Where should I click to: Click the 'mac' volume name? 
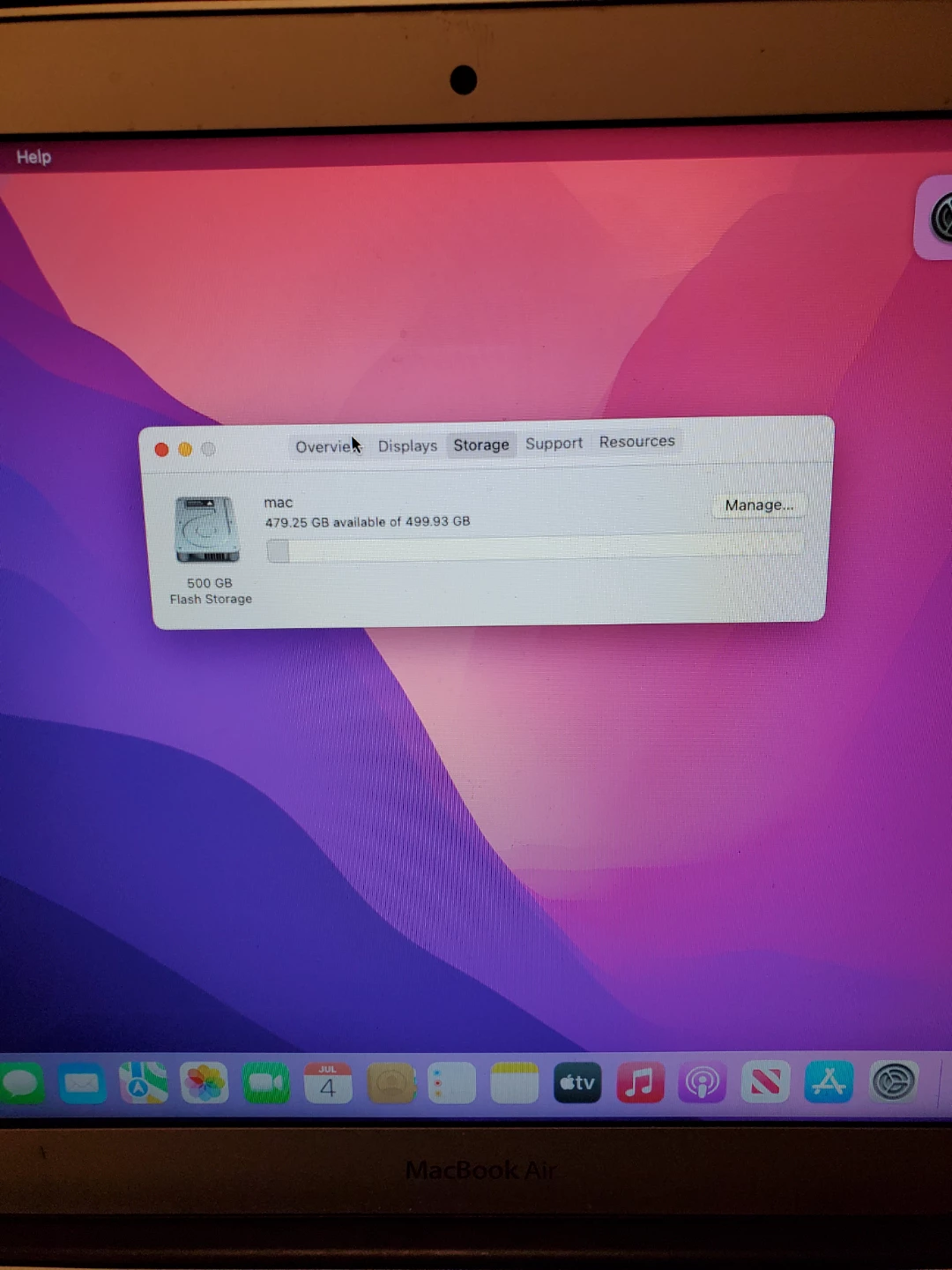tap(278, 503)
